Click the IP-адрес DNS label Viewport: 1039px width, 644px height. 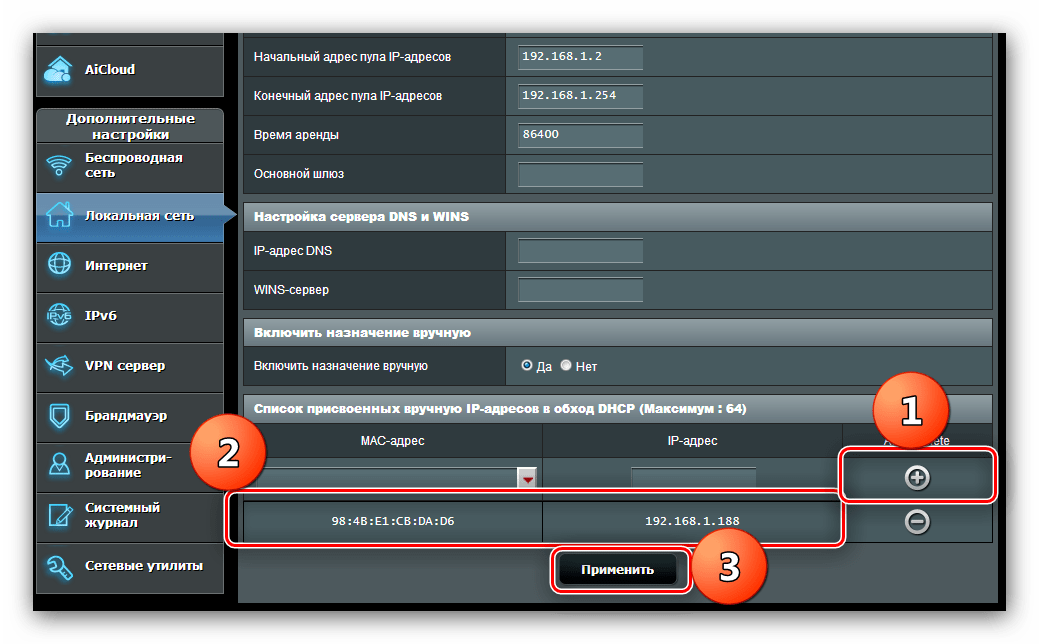tap(293, 250)
